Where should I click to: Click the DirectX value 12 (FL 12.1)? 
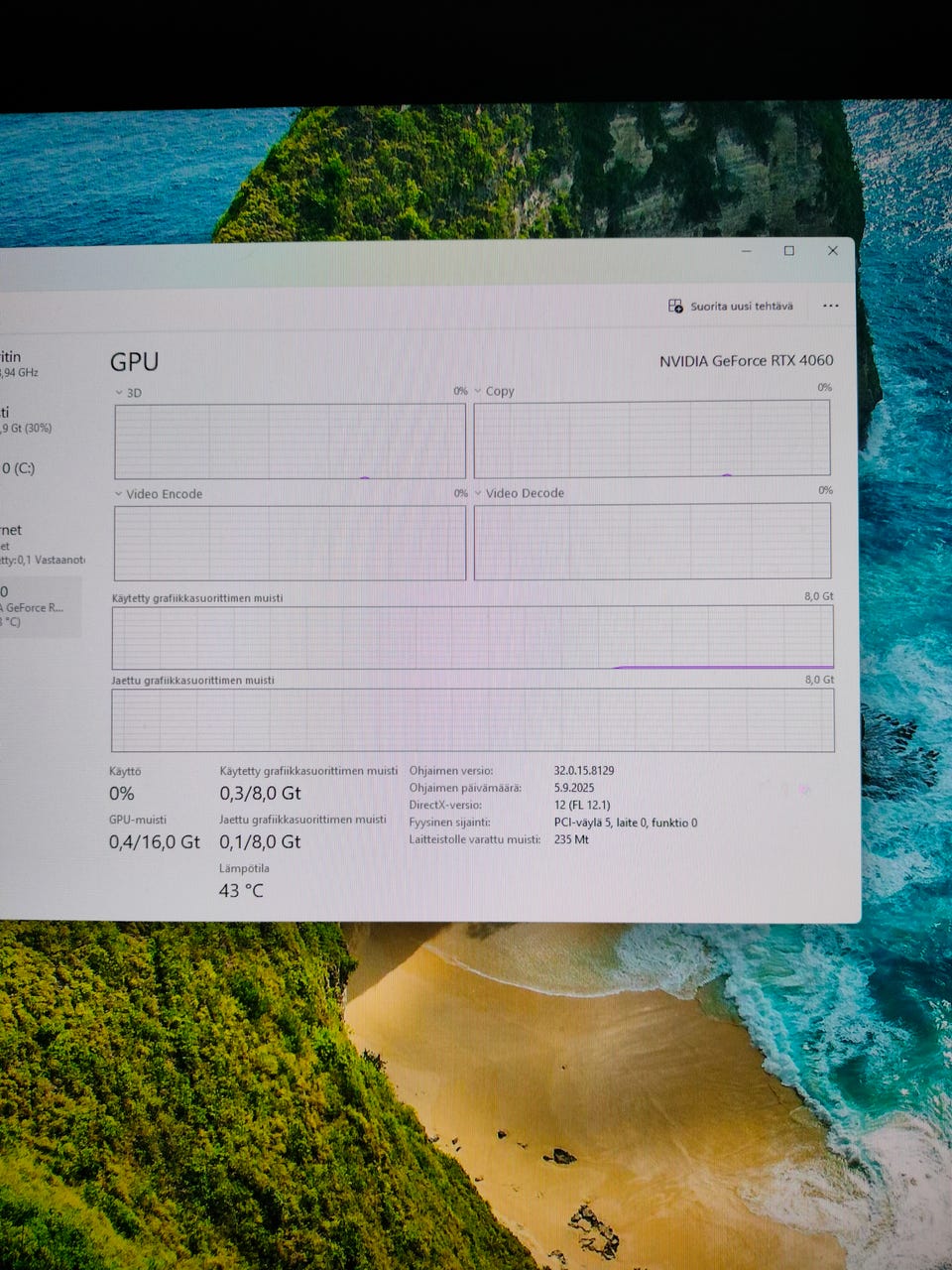coord(582,806)
